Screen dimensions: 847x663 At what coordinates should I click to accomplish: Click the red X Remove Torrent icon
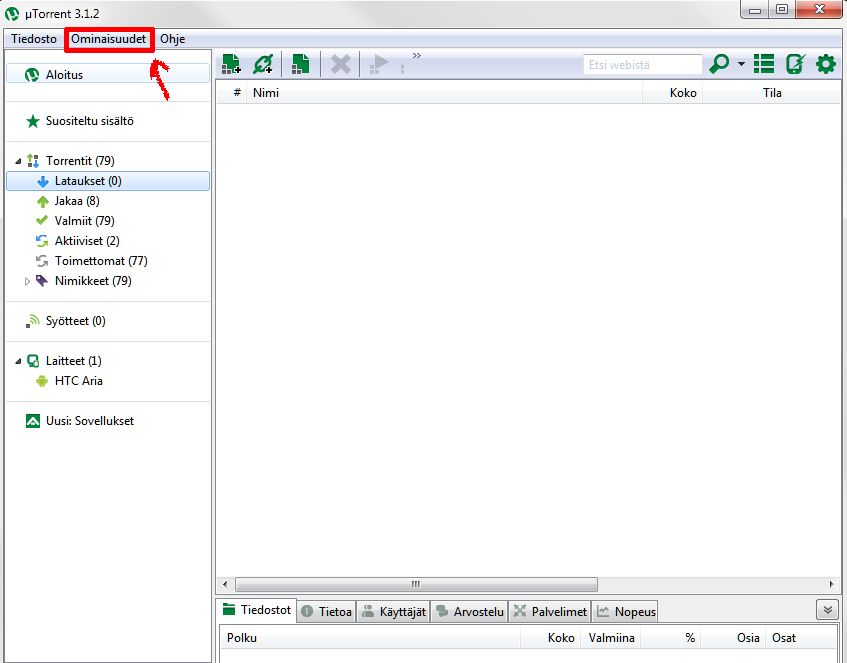coord(341,64)
